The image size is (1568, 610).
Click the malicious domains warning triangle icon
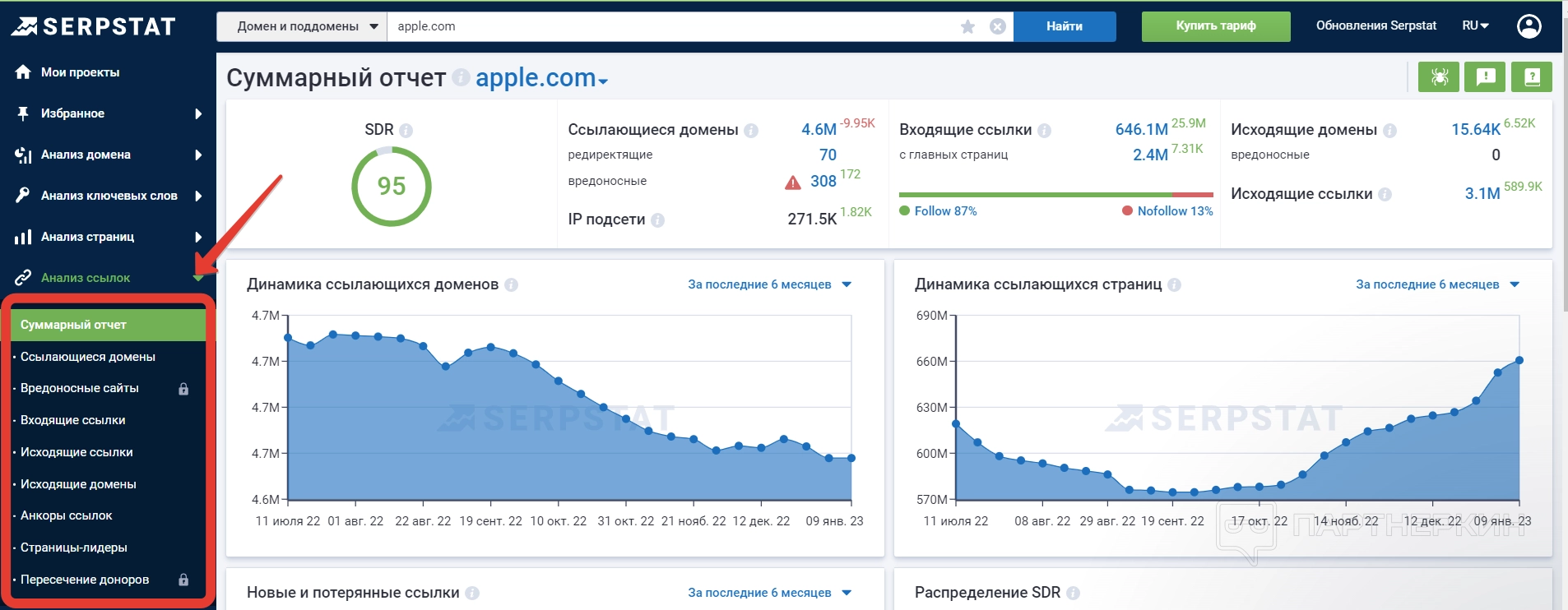coord(792,183)
